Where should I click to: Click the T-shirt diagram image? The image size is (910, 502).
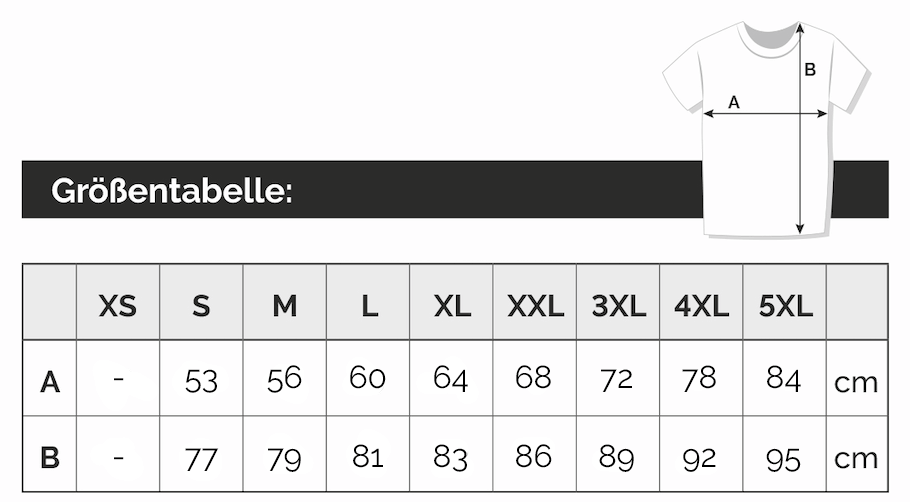[766, 125]
